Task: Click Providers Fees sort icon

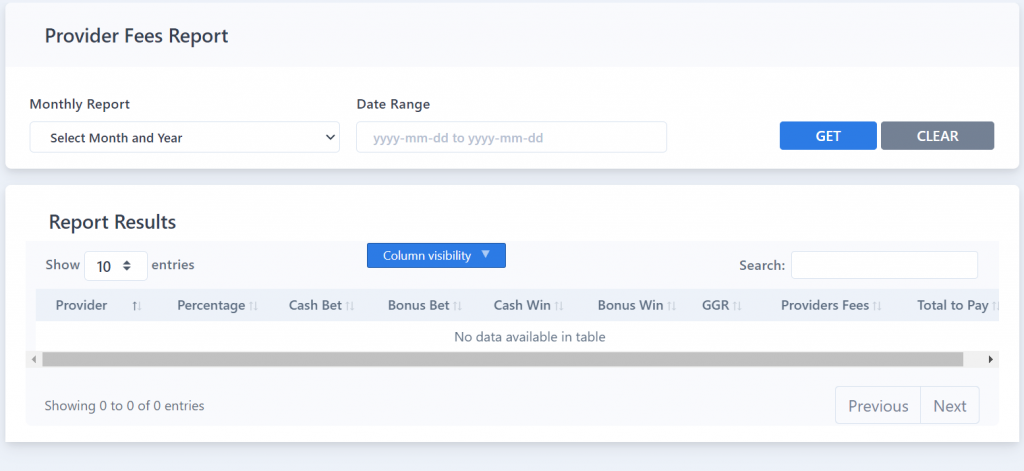Action: 877,306
